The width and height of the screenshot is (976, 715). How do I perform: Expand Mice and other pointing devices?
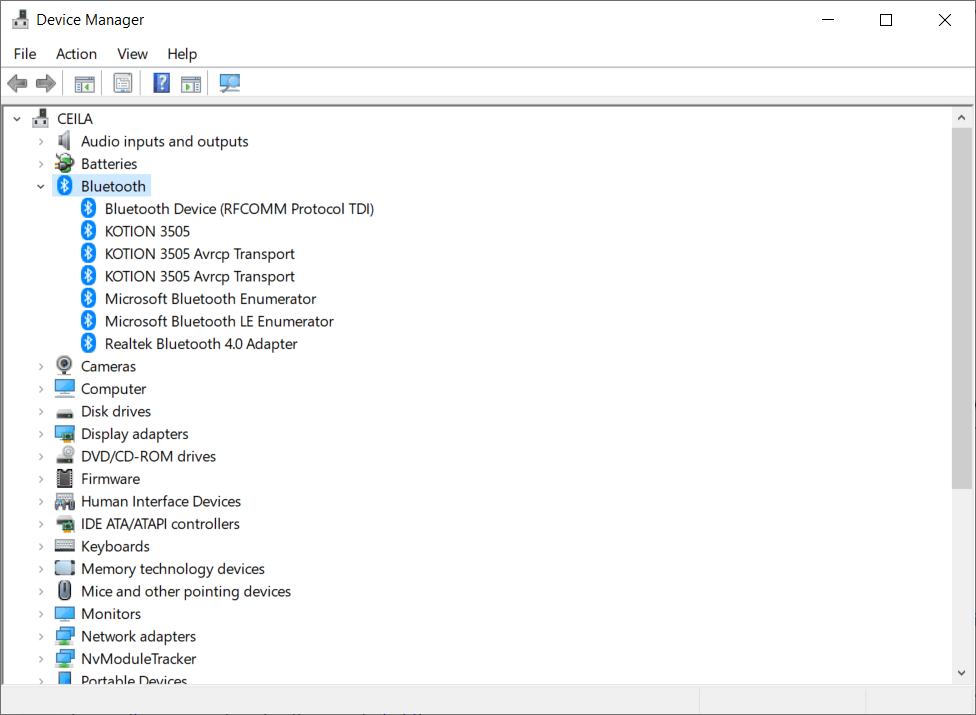click(41, 592)
